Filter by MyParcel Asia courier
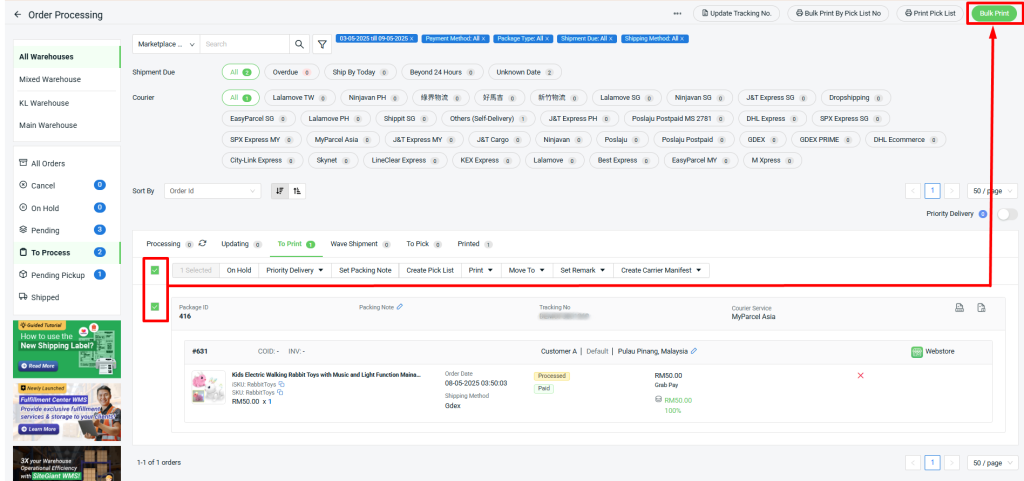The height and width of the screenshot is (481, 1024). [343, 140]
